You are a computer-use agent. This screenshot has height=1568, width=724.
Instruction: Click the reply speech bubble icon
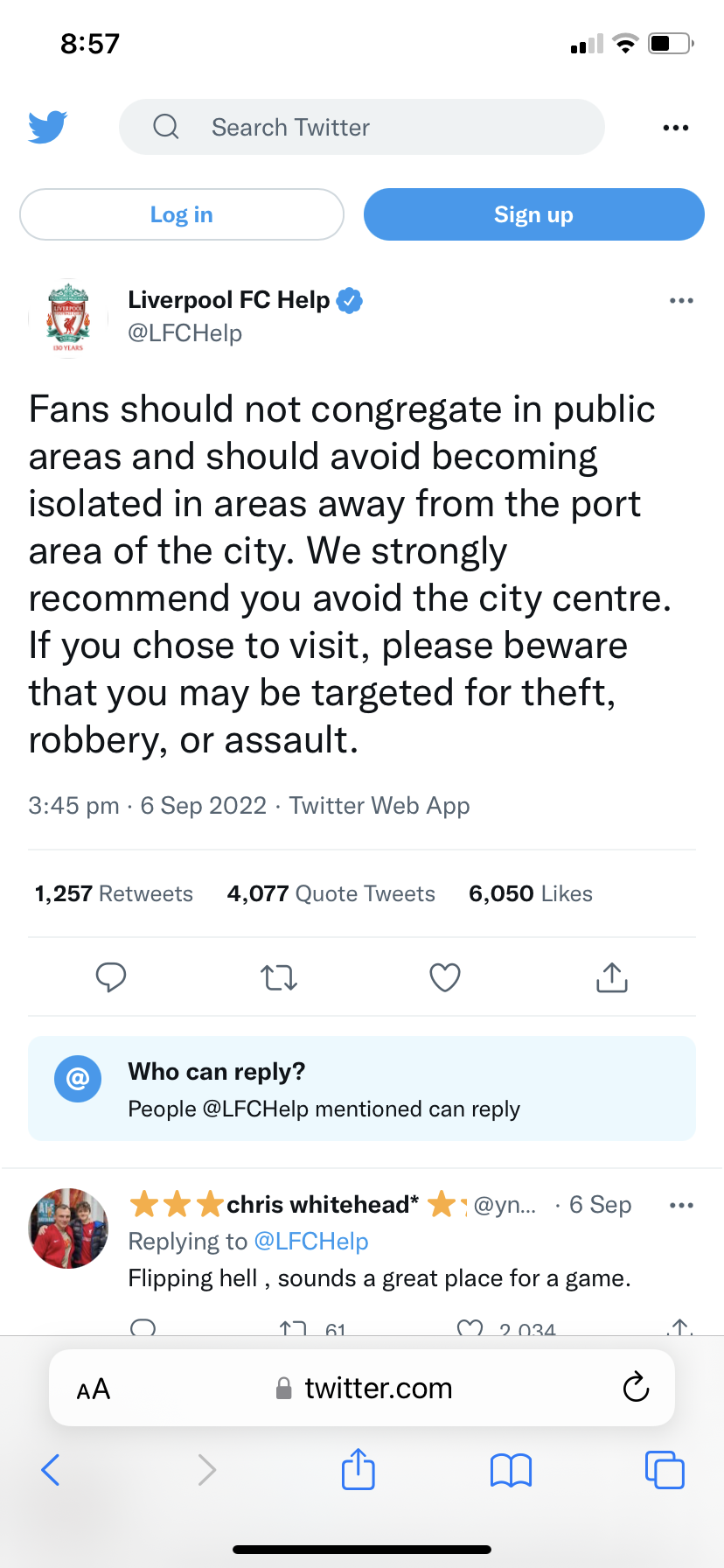(111, 976)
